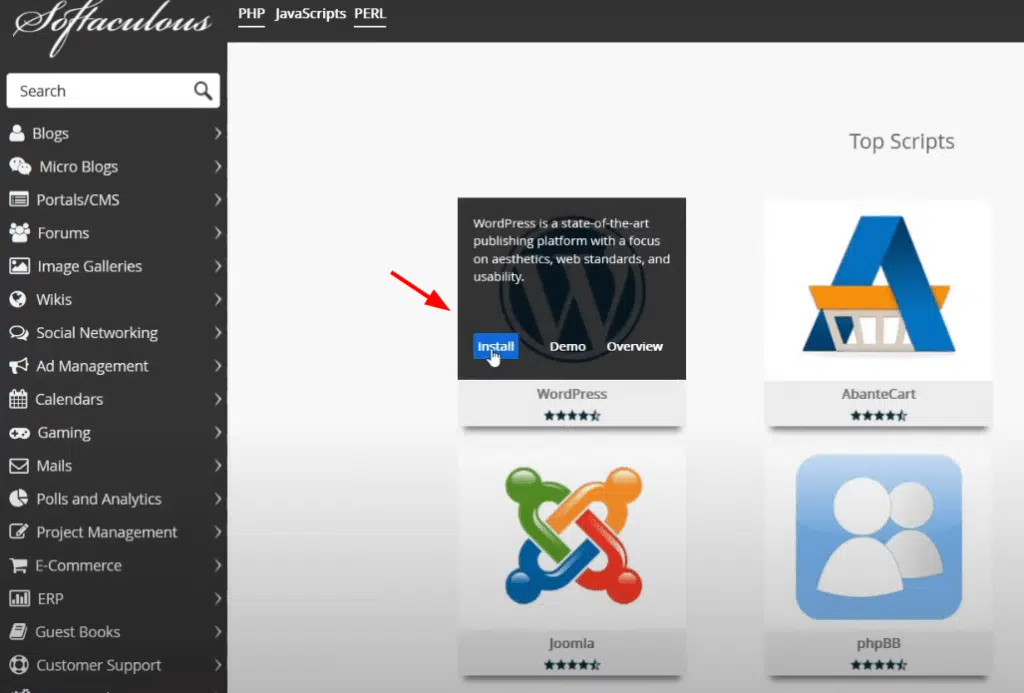Click the Ad Management megaphone icon
Viewport: 1024px width, 693px height.
click(x=18, y=366)
